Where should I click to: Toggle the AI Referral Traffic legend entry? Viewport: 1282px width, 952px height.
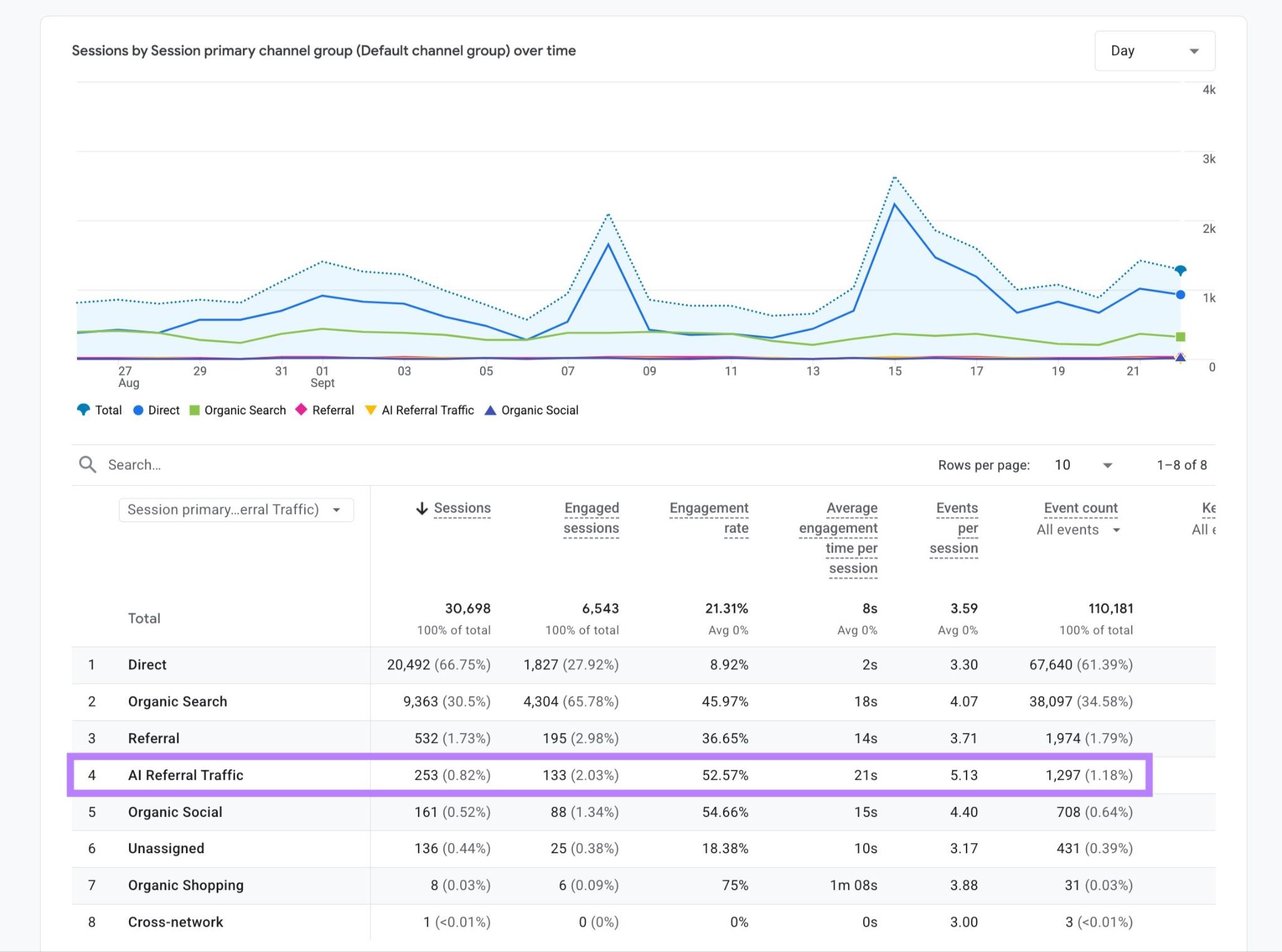pyautogui.click(x=419, y=410)
